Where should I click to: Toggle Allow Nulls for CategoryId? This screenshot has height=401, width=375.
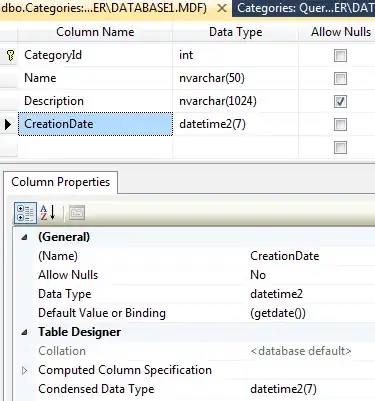tap(340, 55)
